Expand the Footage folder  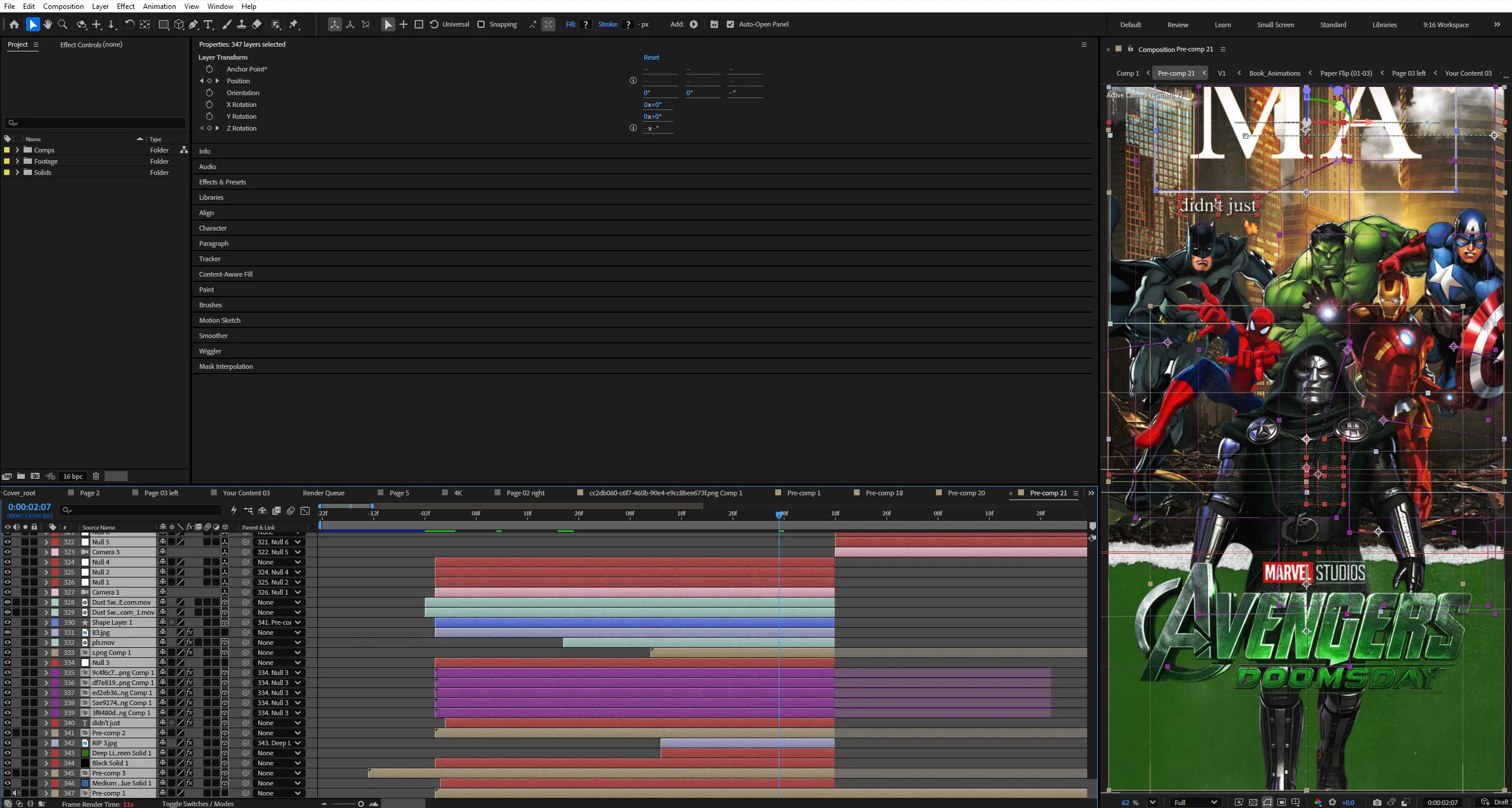pos(17,161)
